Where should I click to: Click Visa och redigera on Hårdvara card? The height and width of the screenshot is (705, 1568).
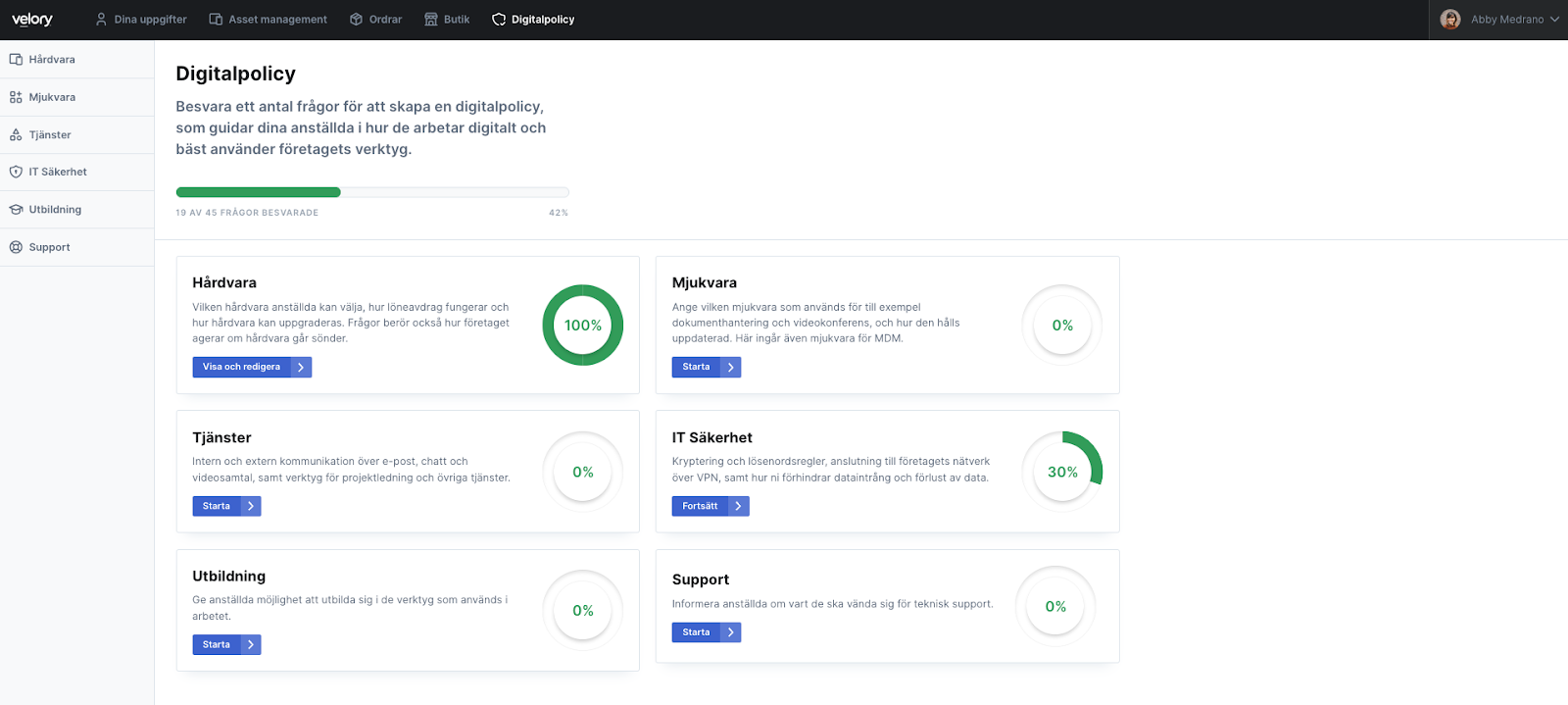(x=252, y=367)
